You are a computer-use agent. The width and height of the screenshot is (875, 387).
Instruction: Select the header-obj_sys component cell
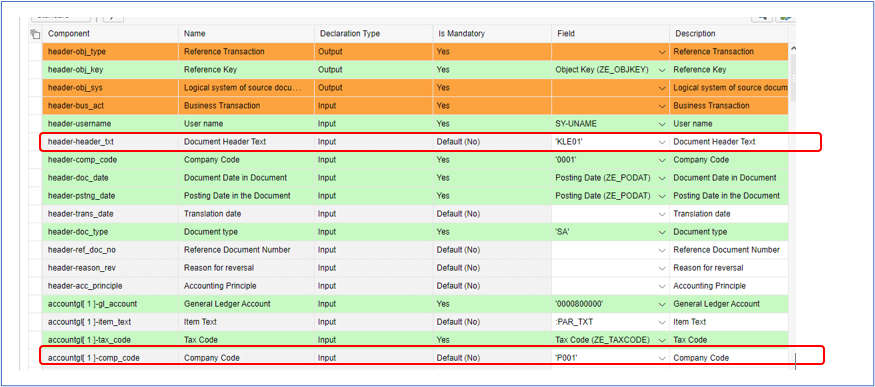click(x=110, y=88)
